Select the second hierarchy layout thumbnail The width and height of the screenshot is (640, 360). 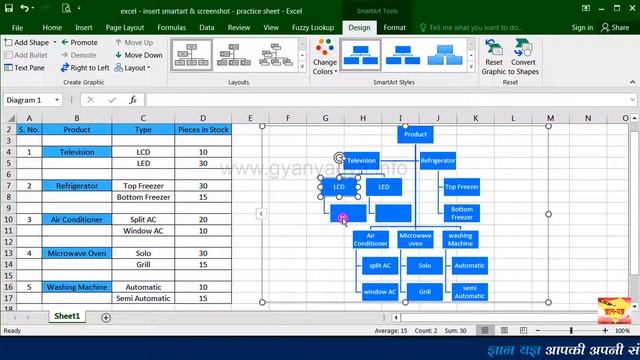pyautogui.click(x=234, y=55)
